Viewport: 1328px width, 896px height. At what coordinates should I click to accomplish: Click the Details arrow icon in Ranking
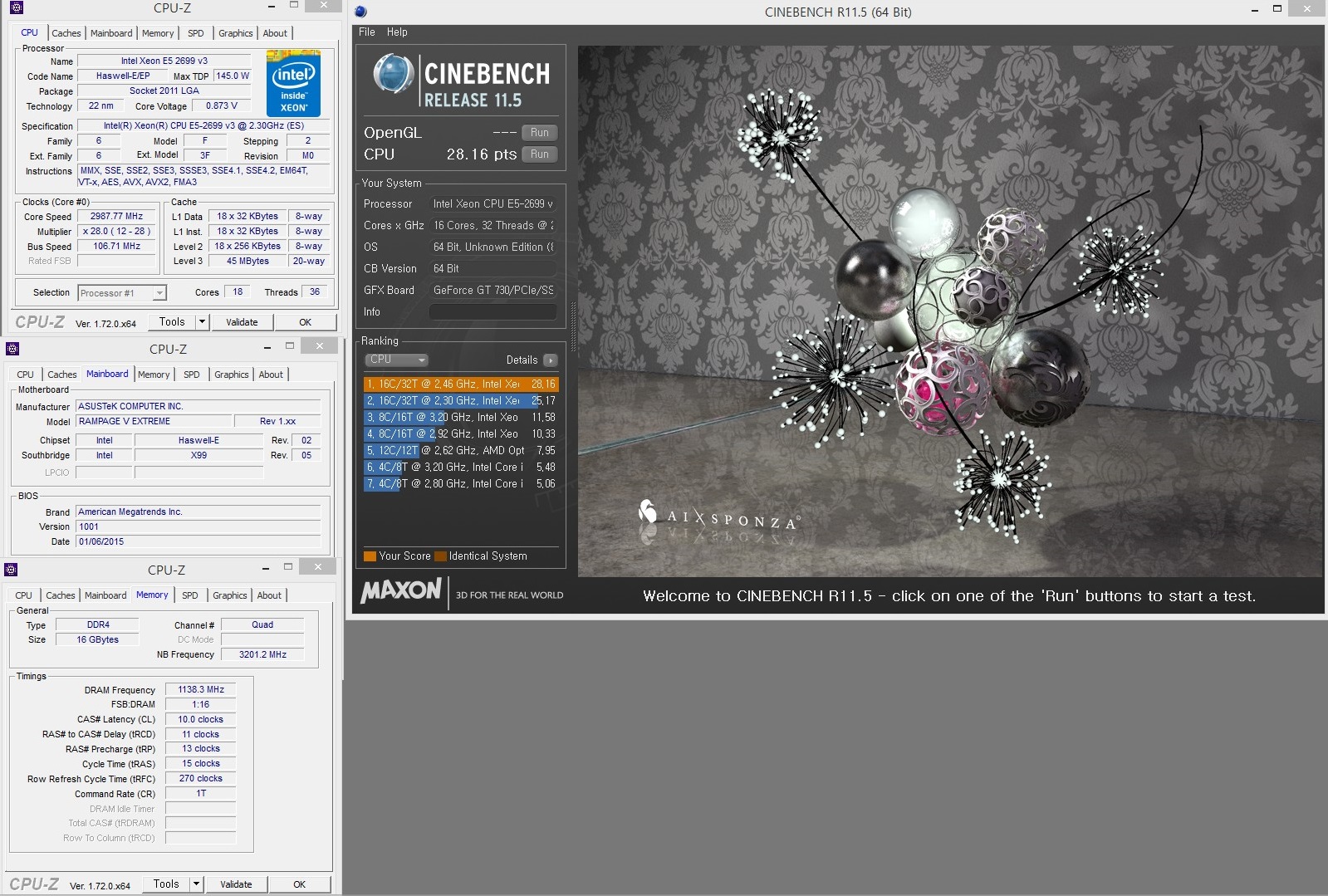click(x=550, y=360)
